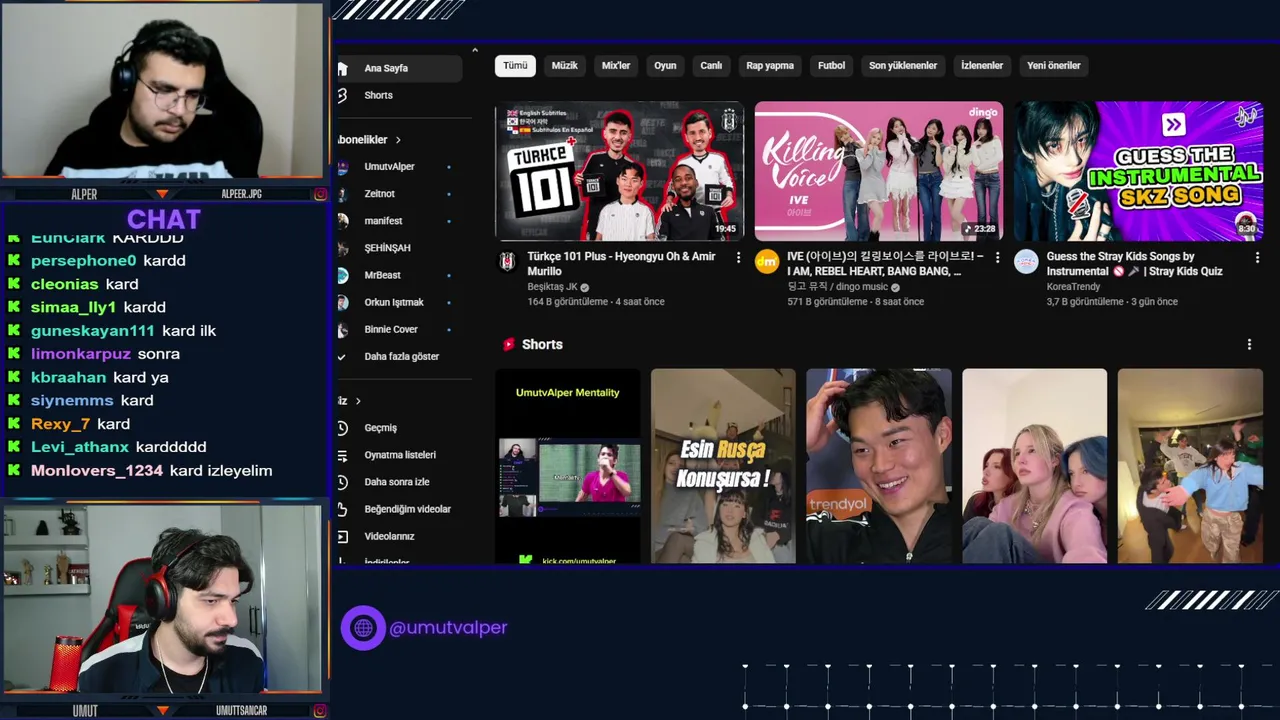Viewport: 1280px width, 720px height.
Task: Select the Müzik filter chip
Action: [565, 65]
